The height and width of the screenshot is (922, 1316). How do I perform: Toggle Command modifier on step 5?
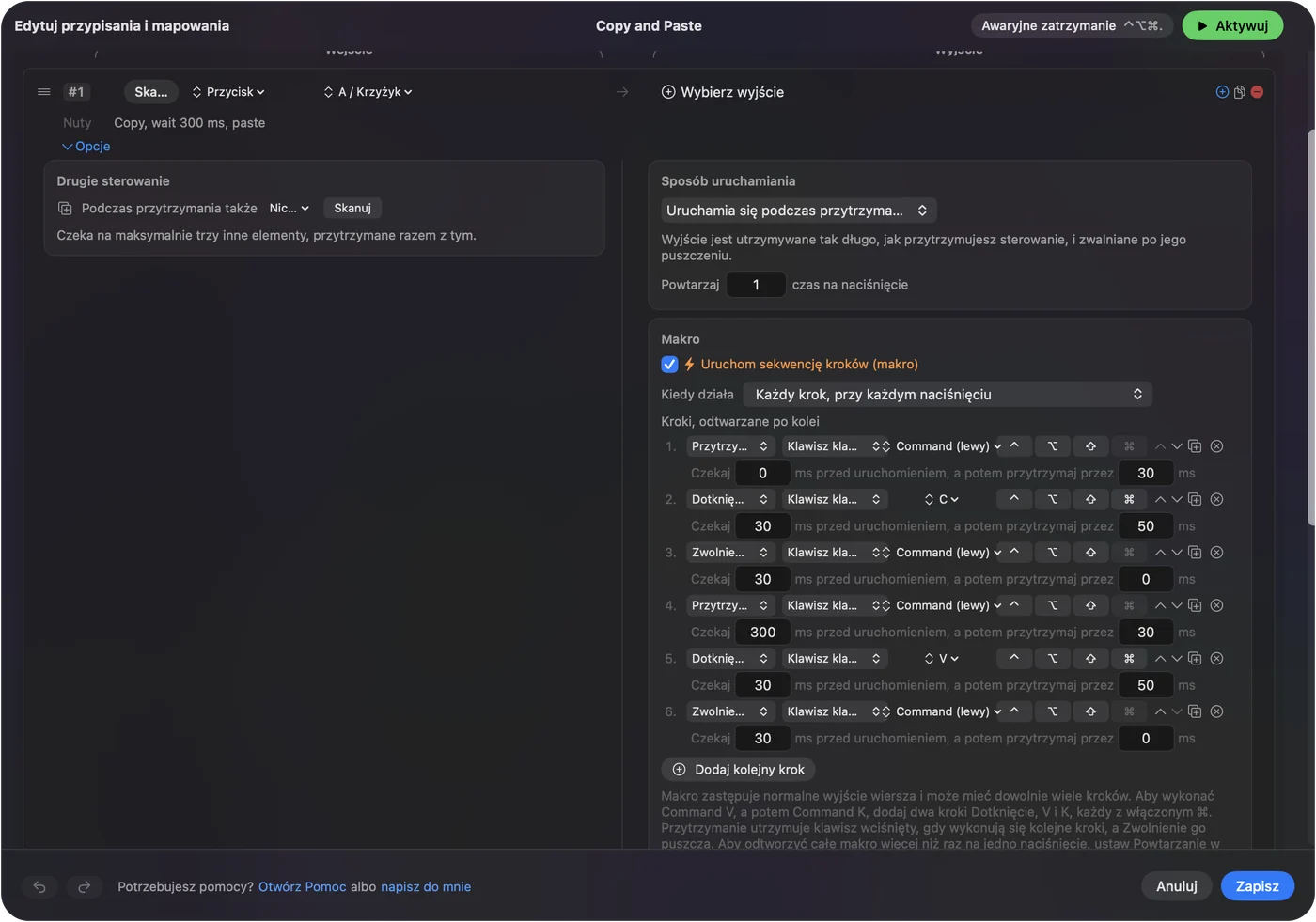(x=1129, y=659)
